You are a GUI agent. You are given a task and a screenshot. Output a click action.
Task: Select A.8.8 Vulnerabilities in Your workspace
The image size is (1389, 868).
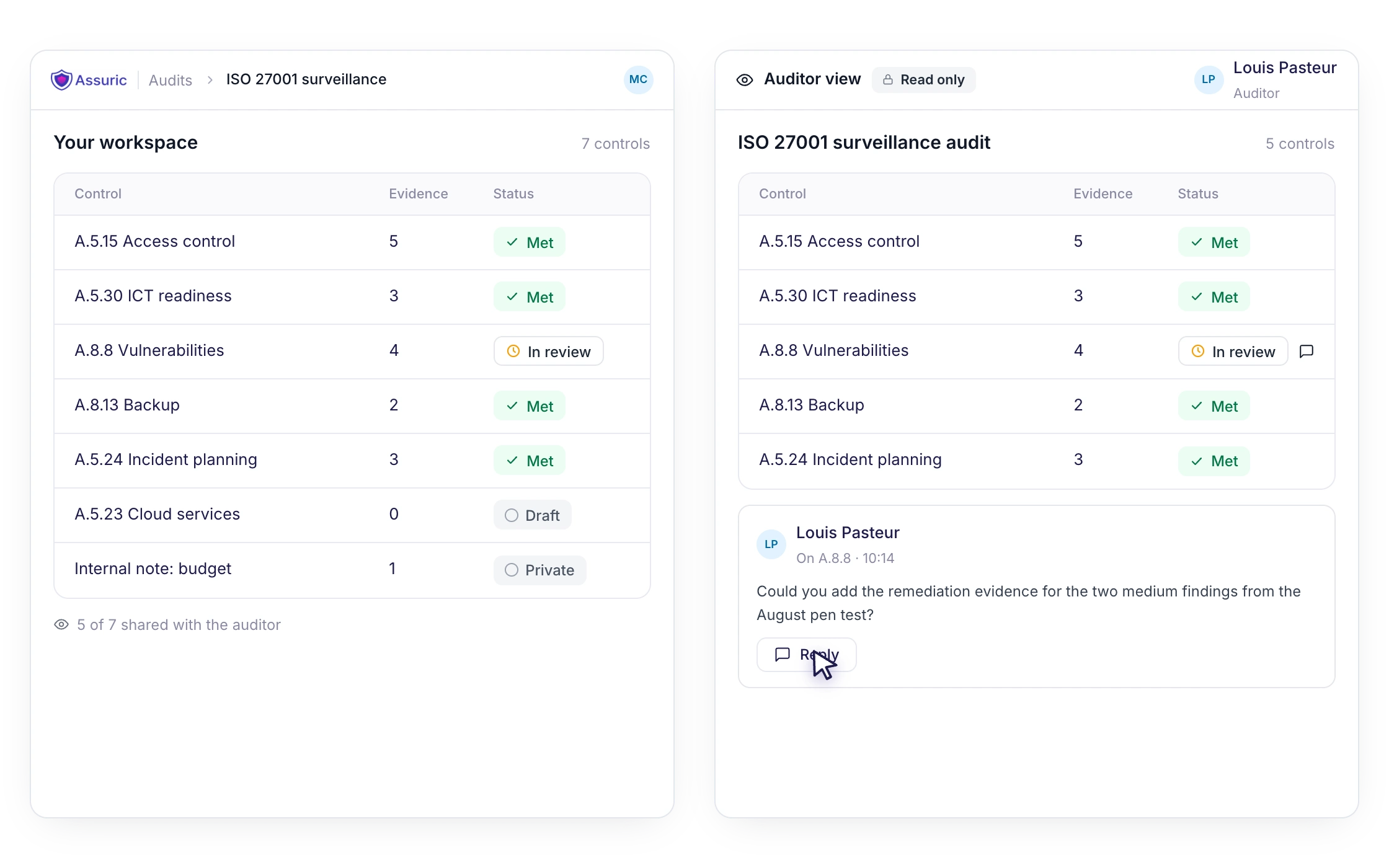click(352, 352)
